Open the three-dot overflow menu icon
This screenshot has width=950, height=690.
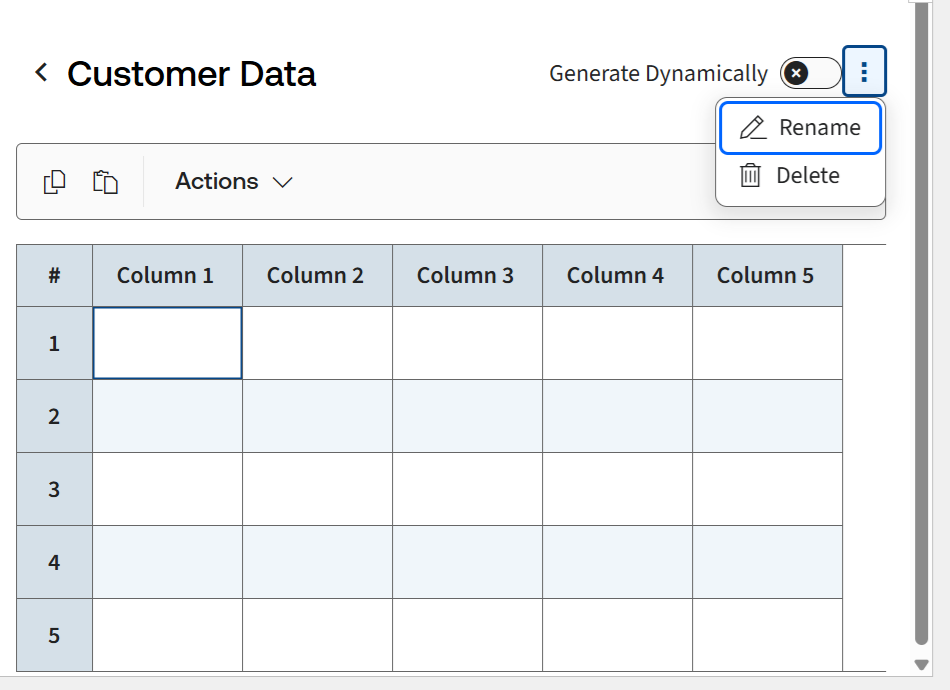[864, 71]
